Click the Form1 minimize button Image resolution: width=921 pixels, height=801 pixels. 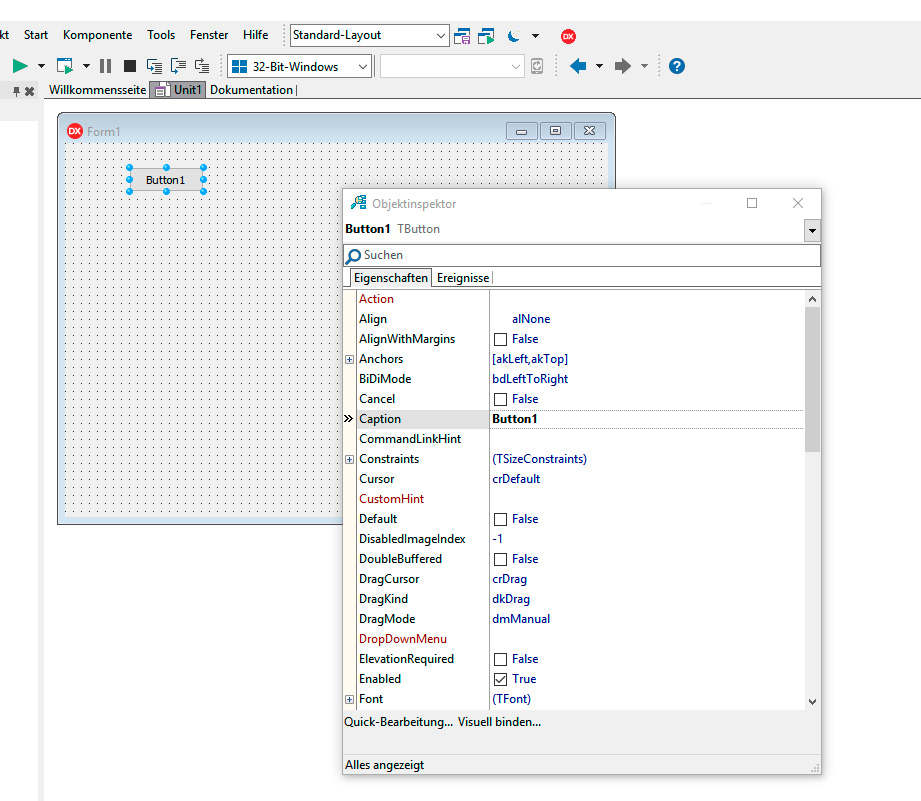522,130
